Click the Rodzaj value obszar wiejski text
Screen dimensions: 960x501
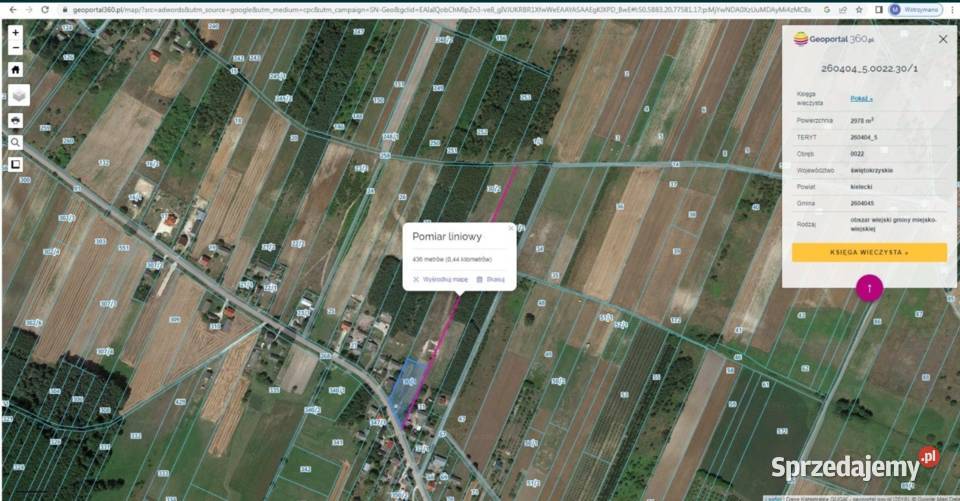[x=893, y=224]
